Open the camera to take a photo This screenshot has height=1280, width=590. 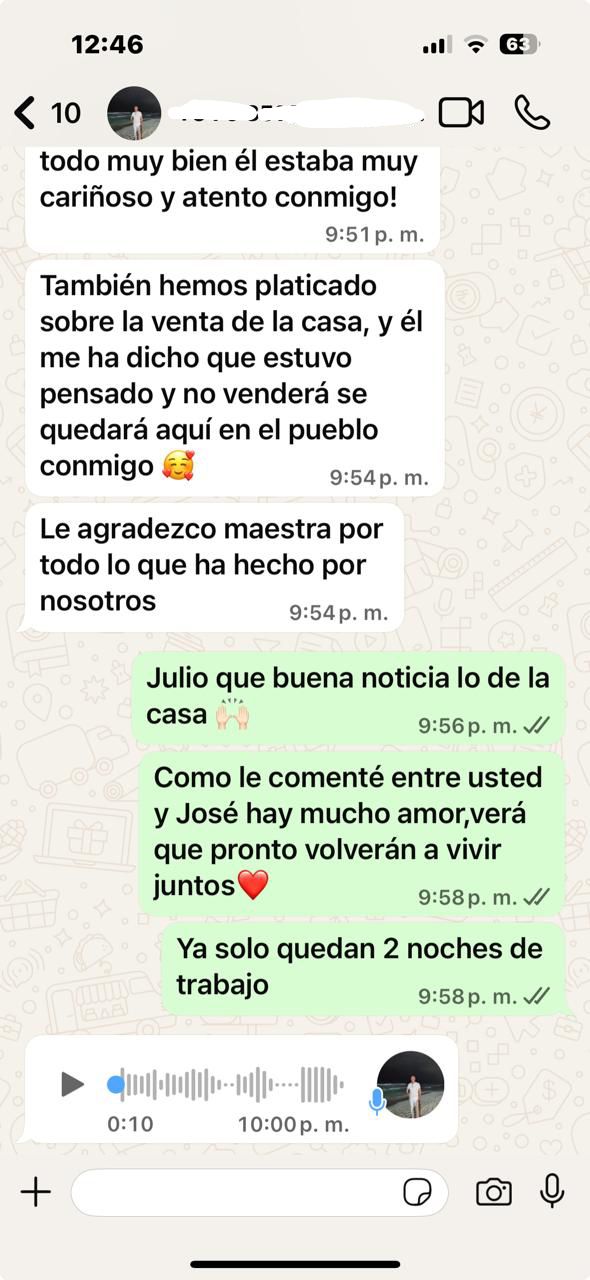click(494, 1192)
